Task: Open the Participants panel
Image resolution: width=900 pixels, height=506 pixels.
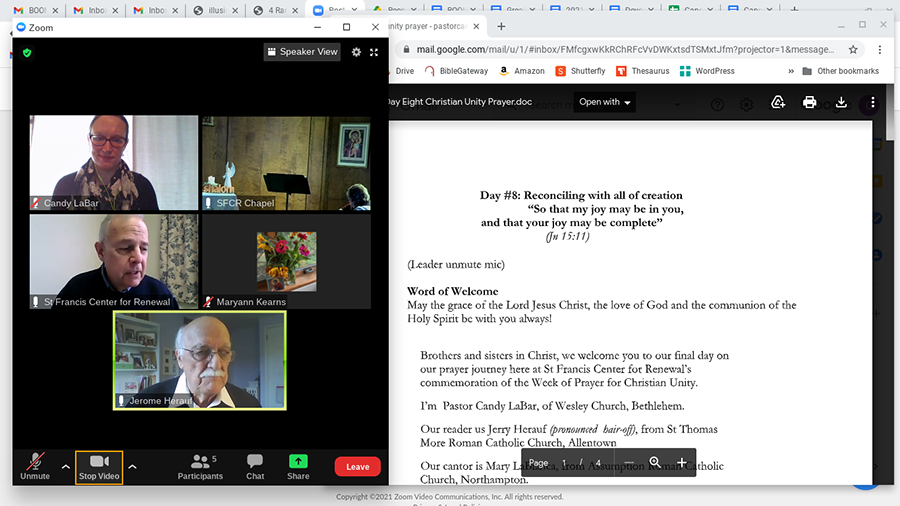Action: 200,467
